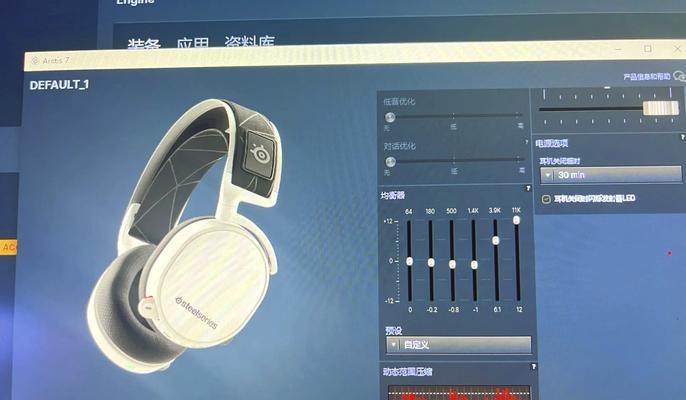Click the help icon next to 对话优化
Image resolution: width=686 pixels, height=400 pixels.
click(526, 142)
